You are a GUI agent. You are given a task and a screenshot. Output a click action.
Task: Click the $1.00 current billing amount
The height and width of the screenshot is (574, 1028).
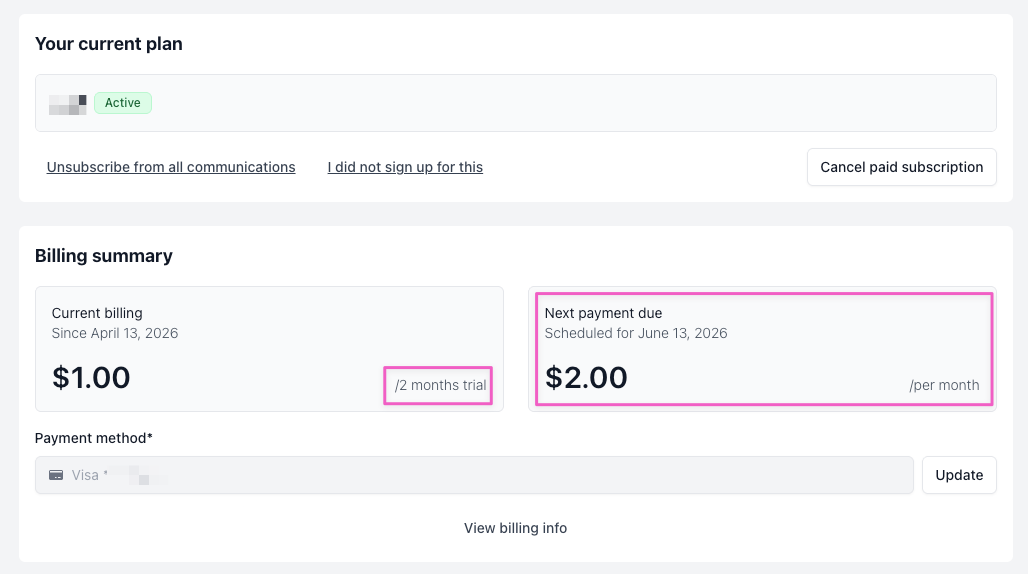(x=91, y=377)
